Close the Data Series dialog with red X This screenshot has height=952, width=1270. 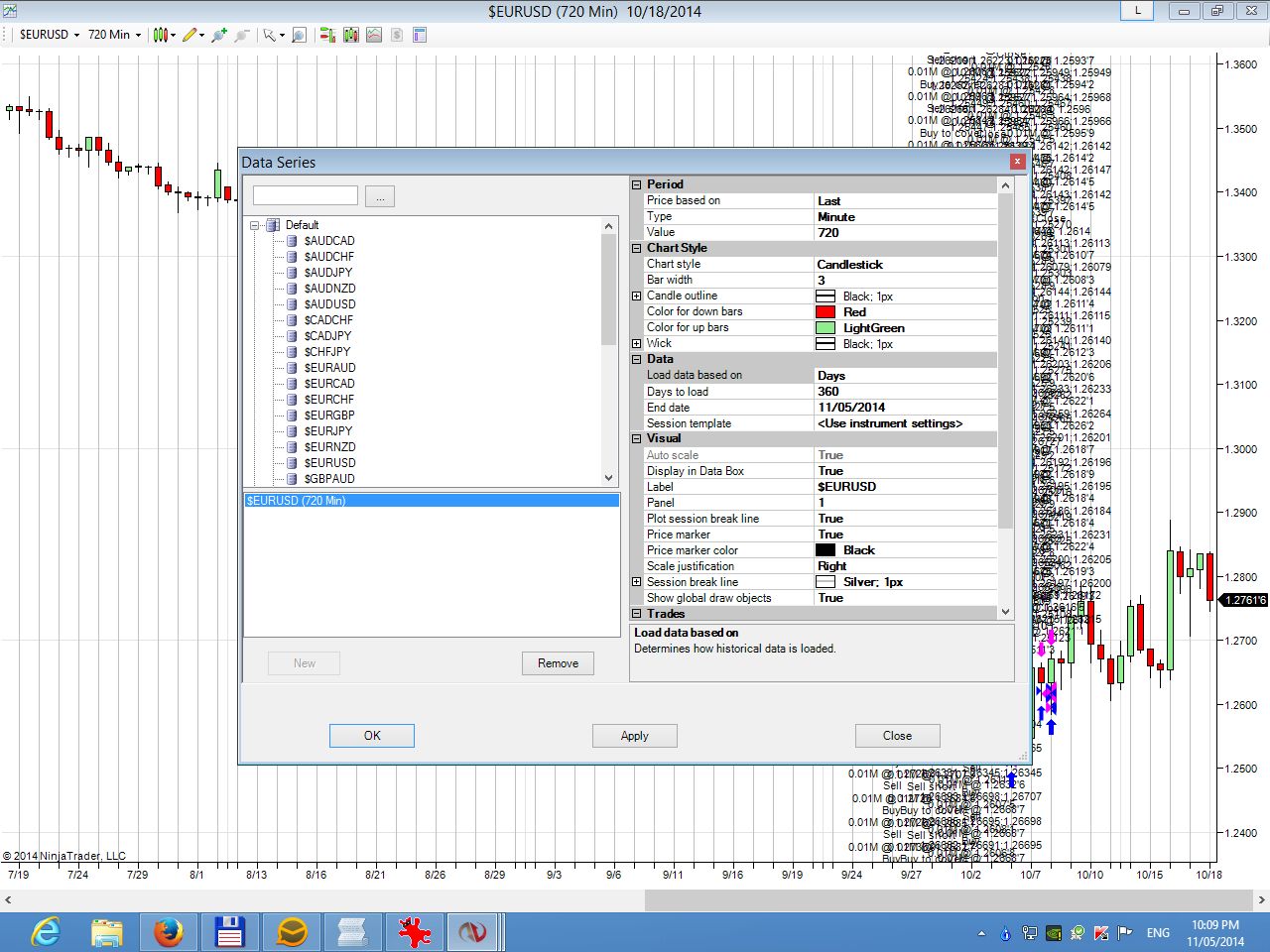[1017, 161]
